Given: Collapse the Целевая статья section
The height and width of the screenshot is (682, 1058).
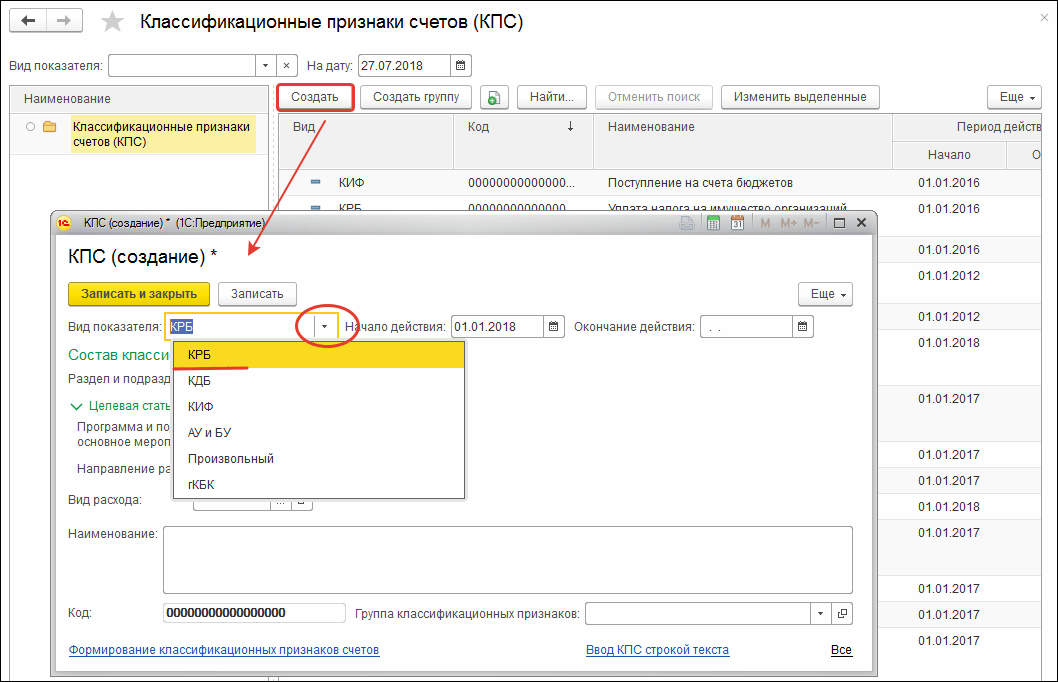Looking at the screenshot, I should (76, 406).
